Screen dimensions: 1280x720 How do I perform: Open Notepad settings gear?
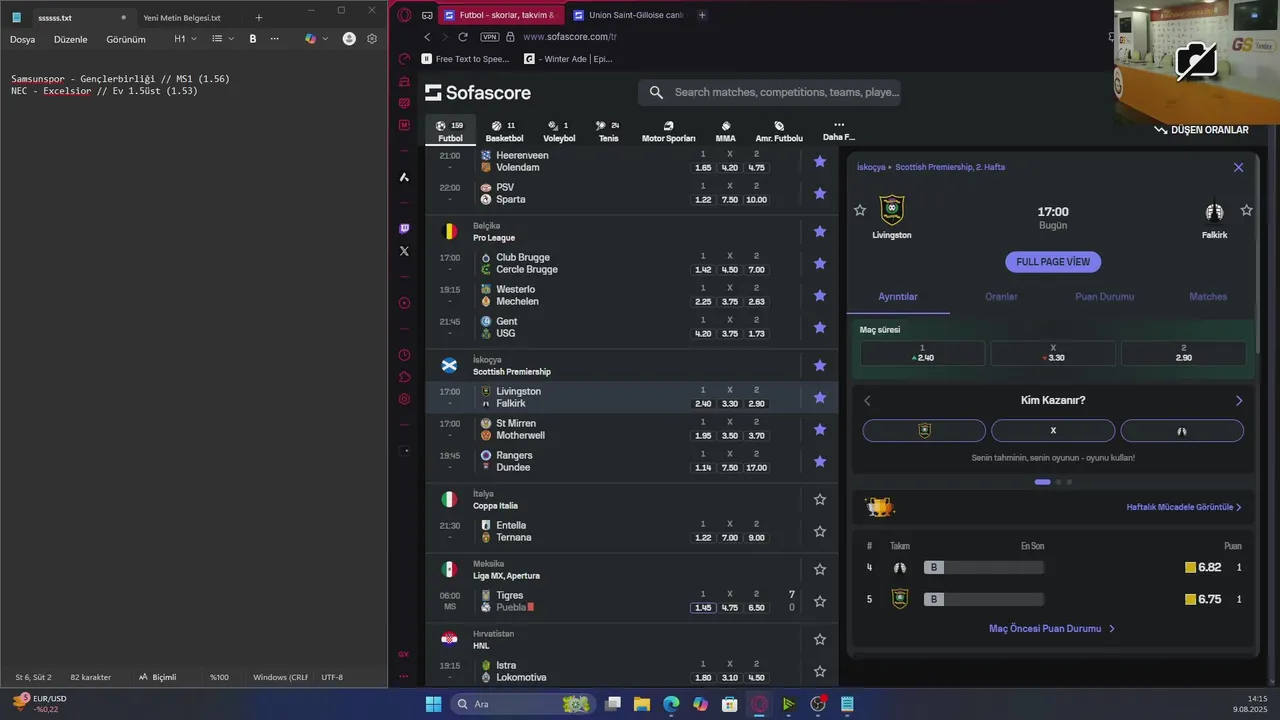click(372, 39)
